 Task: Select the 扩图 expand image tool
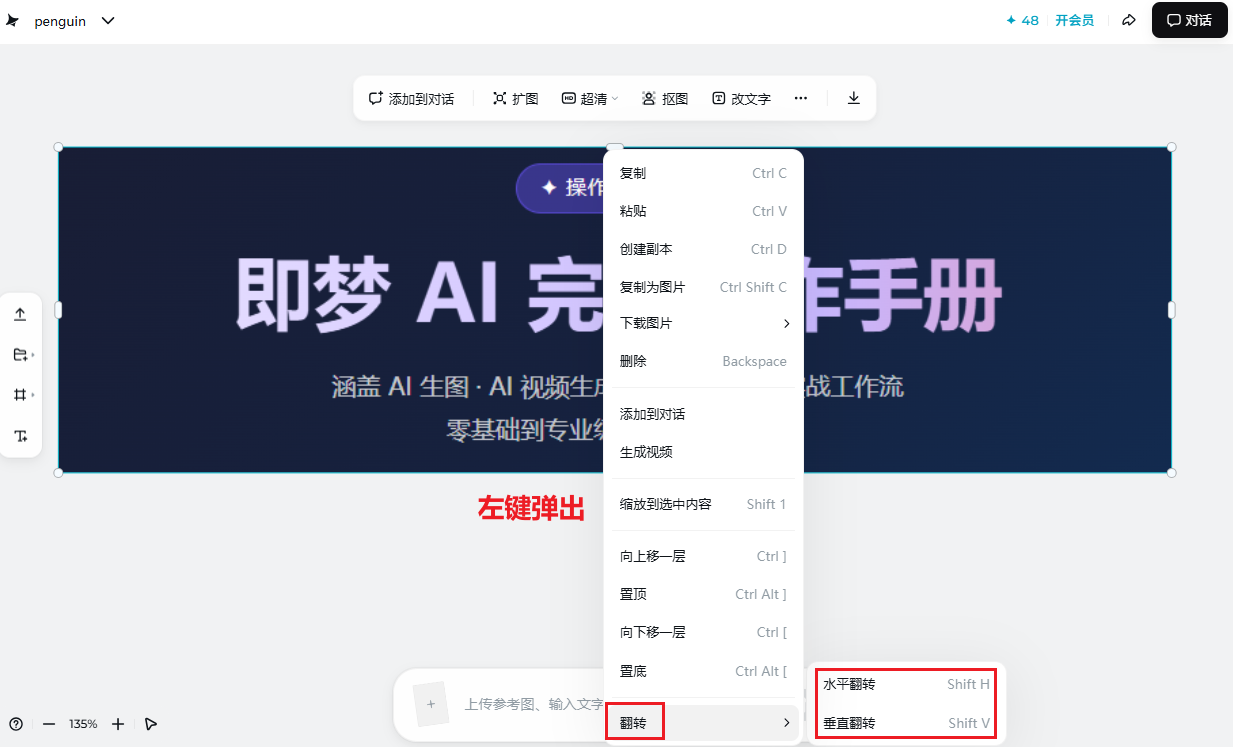point(516,98)
